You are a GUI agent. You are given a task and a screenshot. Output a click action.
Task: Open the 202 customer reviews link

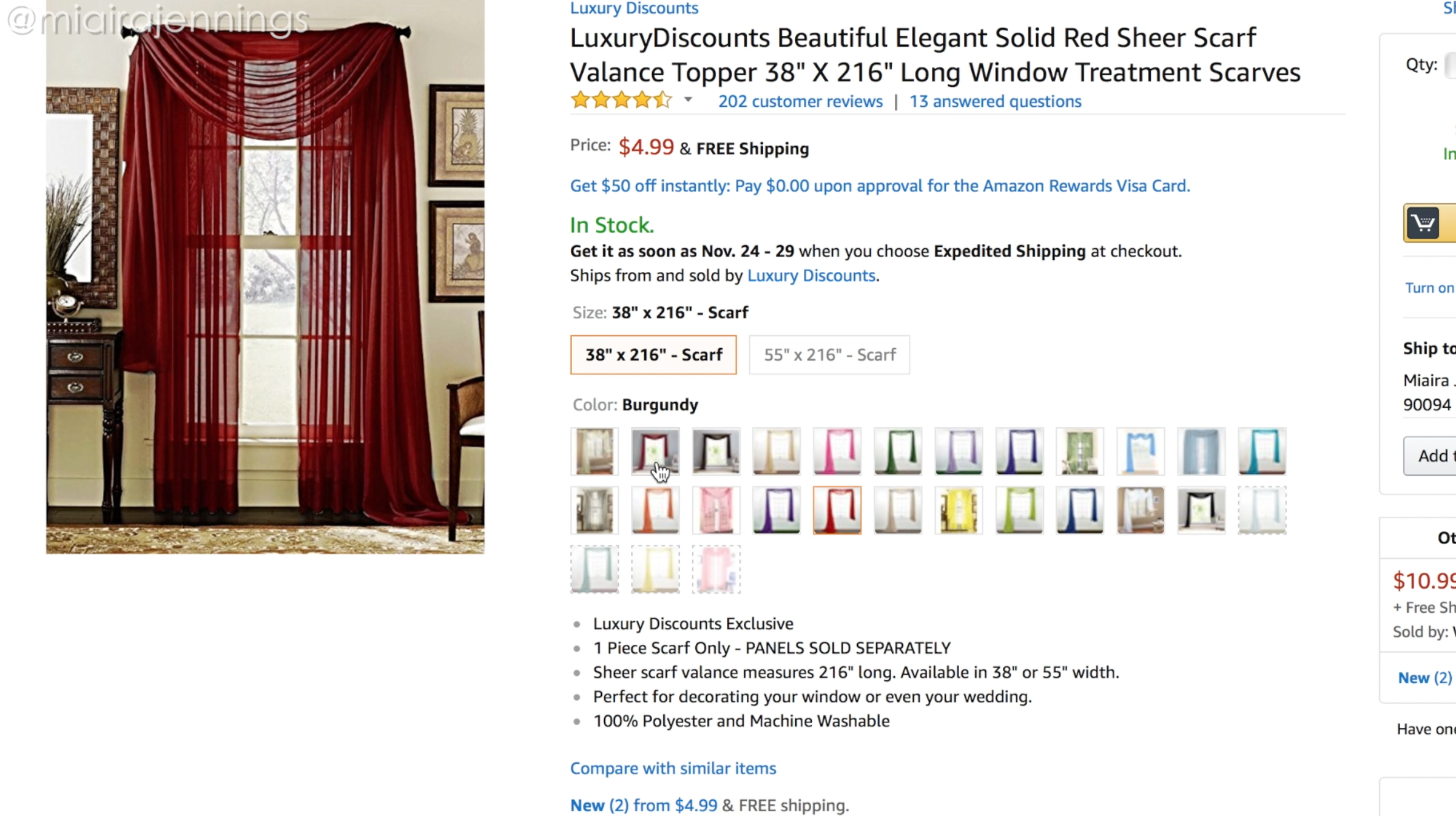800,101
